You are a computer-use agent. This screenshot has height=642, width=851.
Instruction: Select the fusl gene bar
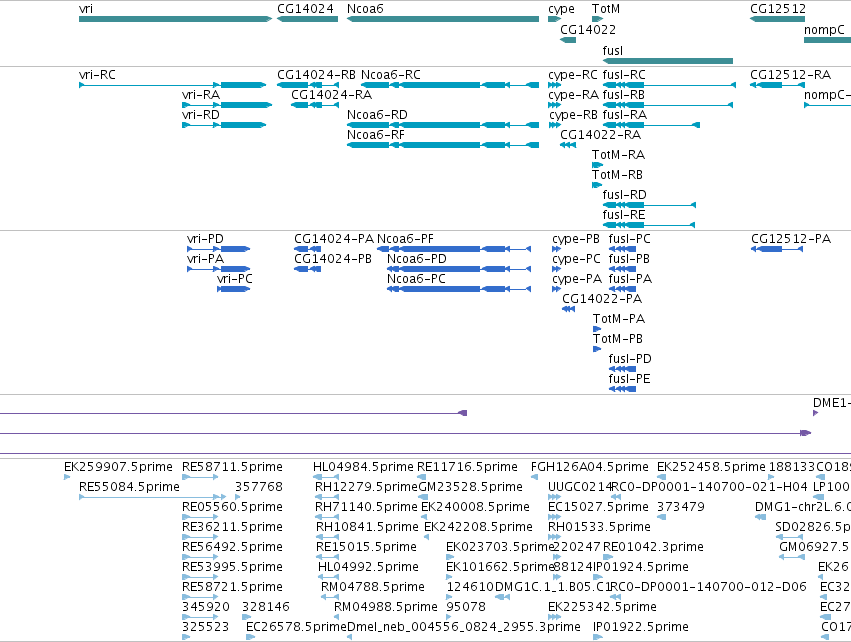668,61
